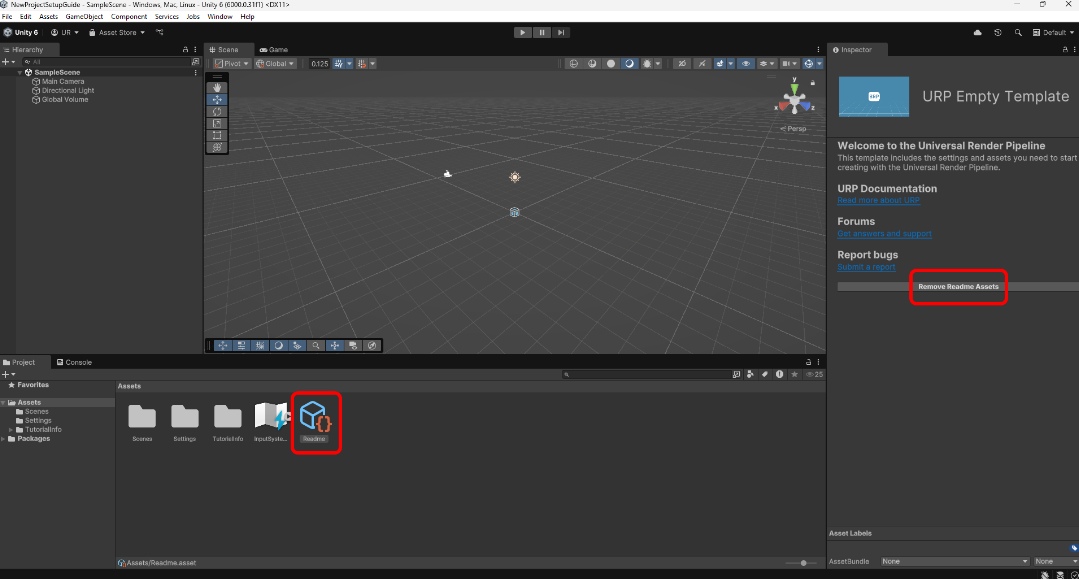This screenshot has height=579, width=1079.
Task: Select the Rect transform tool
Action: tap(217, 135)
